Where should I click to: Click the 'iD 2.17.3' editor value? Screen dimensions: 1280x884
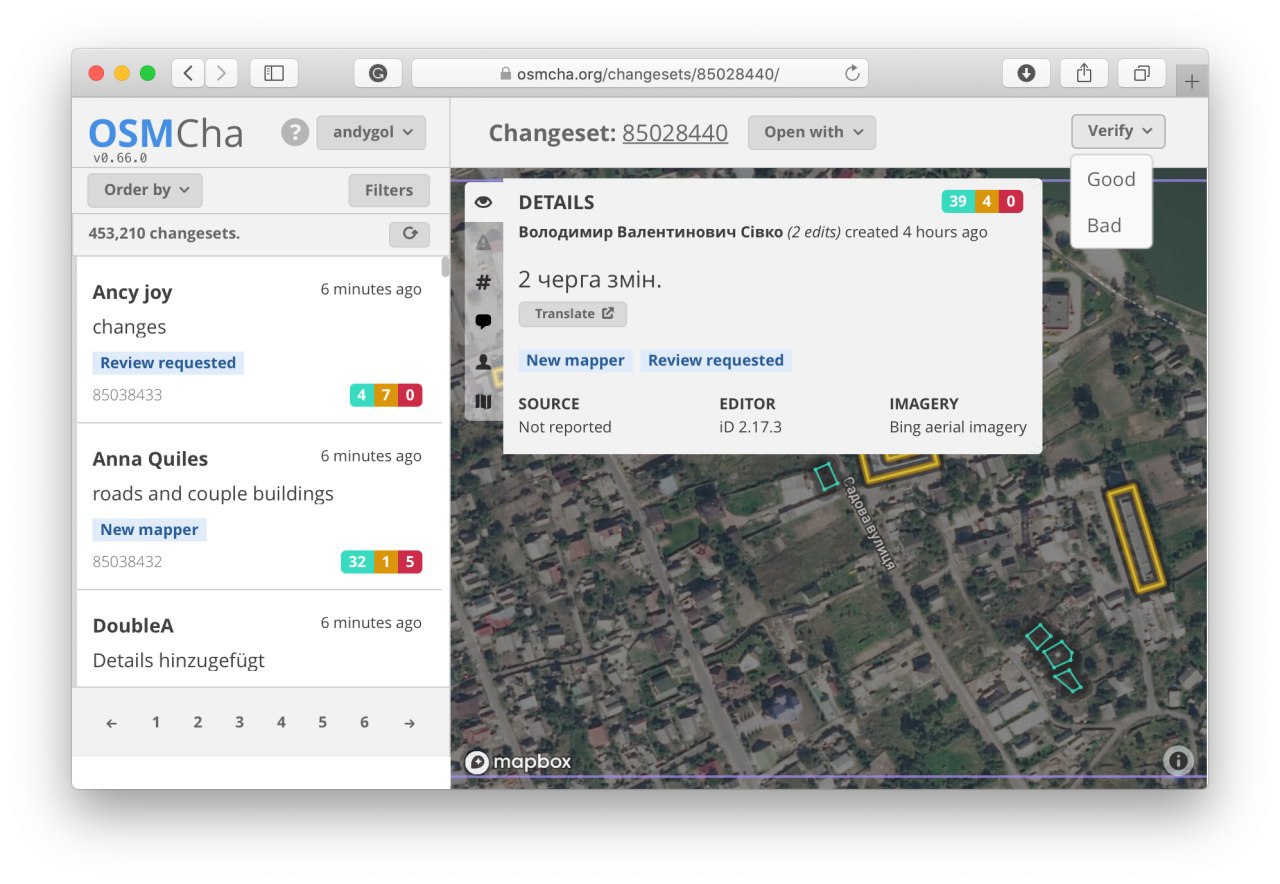coord(750,427)
